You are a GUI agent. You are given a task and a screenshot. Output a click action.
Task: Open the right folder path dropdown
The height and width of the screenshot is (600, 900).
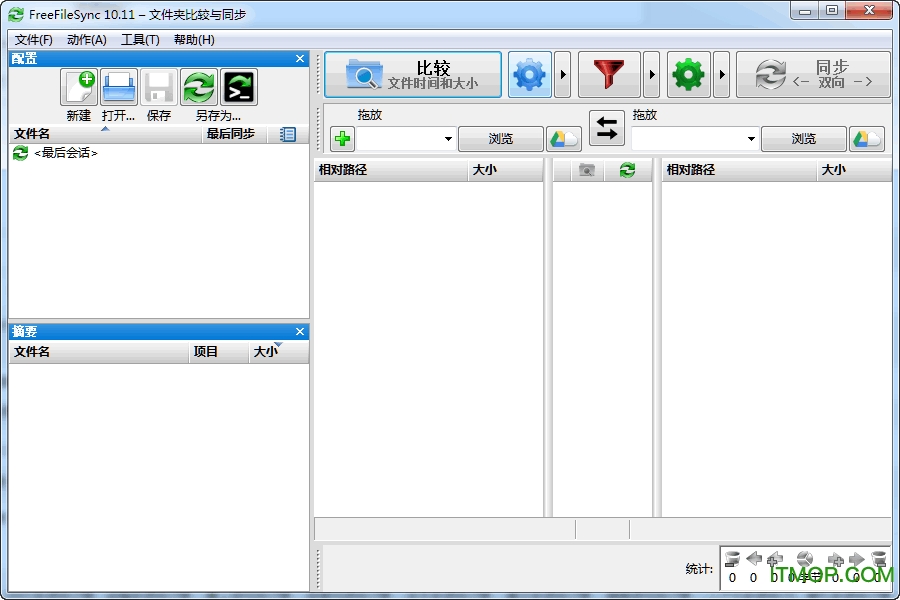(x=751, y=139)
